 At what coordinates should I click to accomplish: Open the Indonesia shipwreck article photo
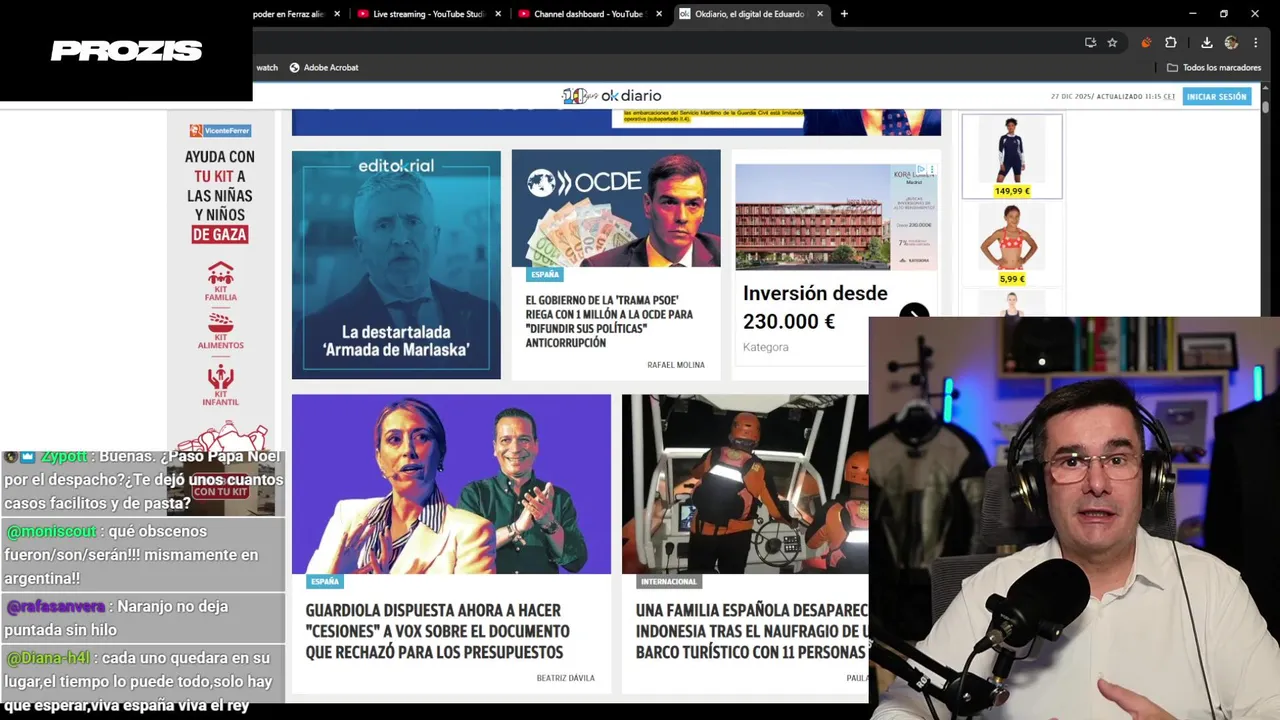click(745, 484)
